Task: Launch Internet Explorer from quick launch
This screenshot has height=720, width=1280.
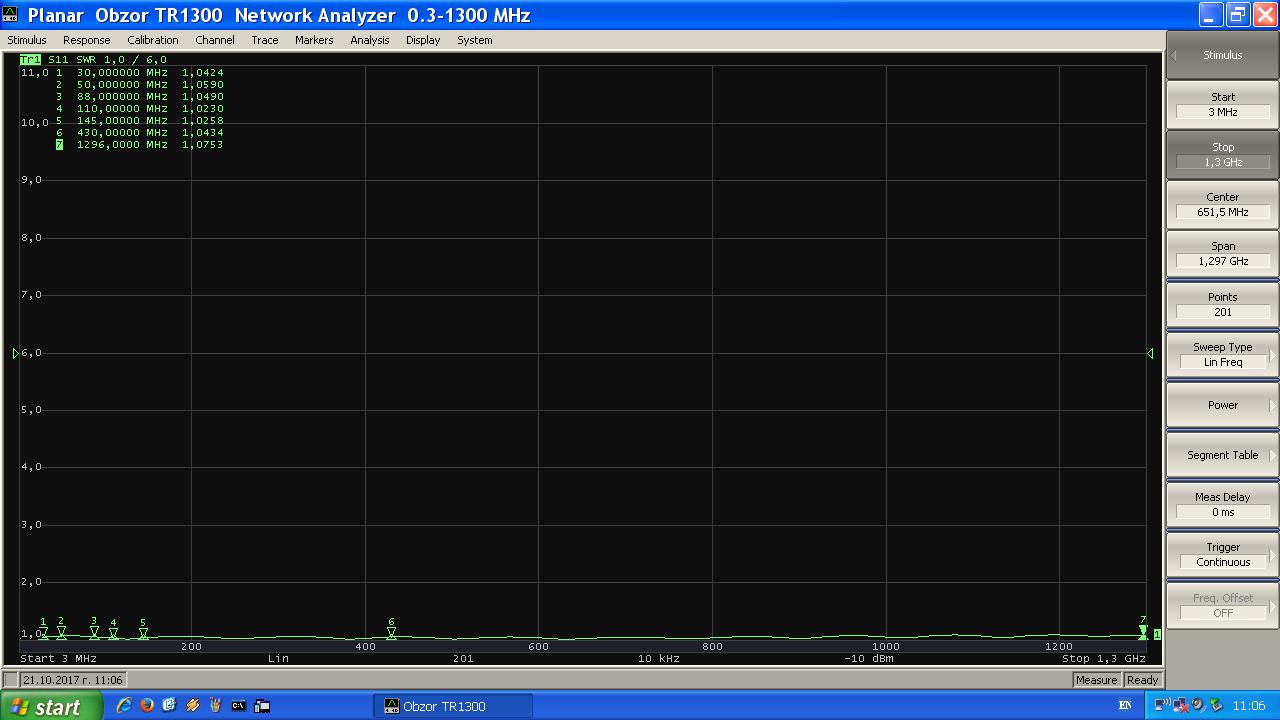Action: 124,706
